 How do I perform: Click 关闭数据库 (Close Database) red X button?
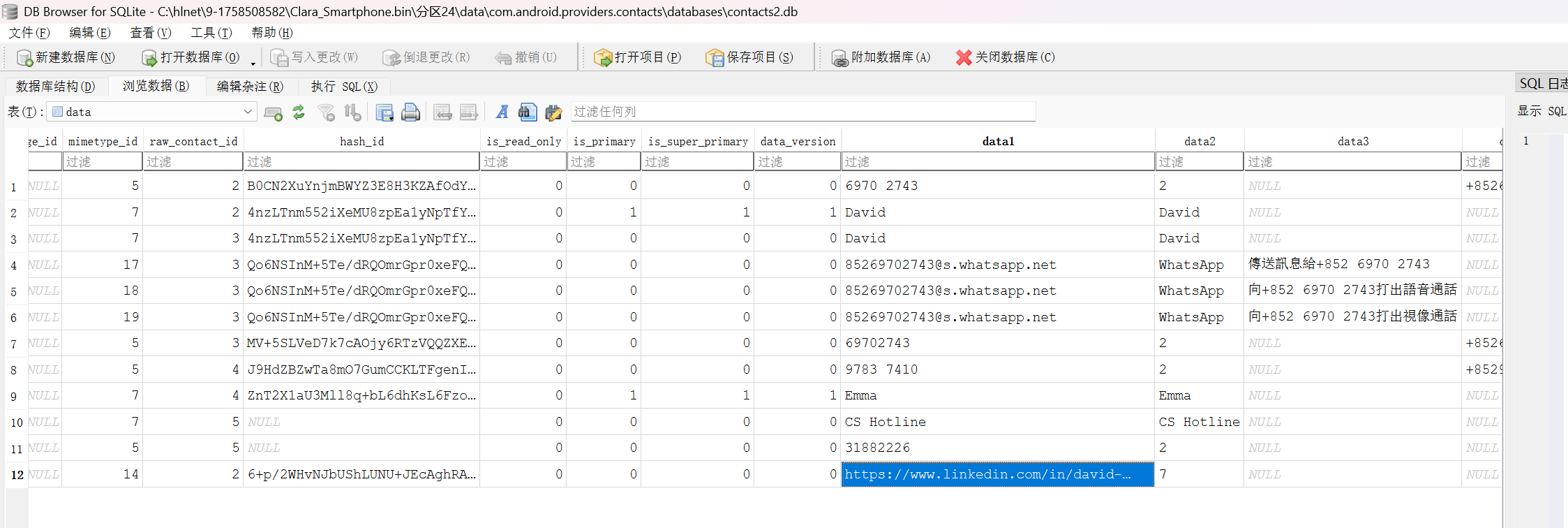(x=1005, y=57)
